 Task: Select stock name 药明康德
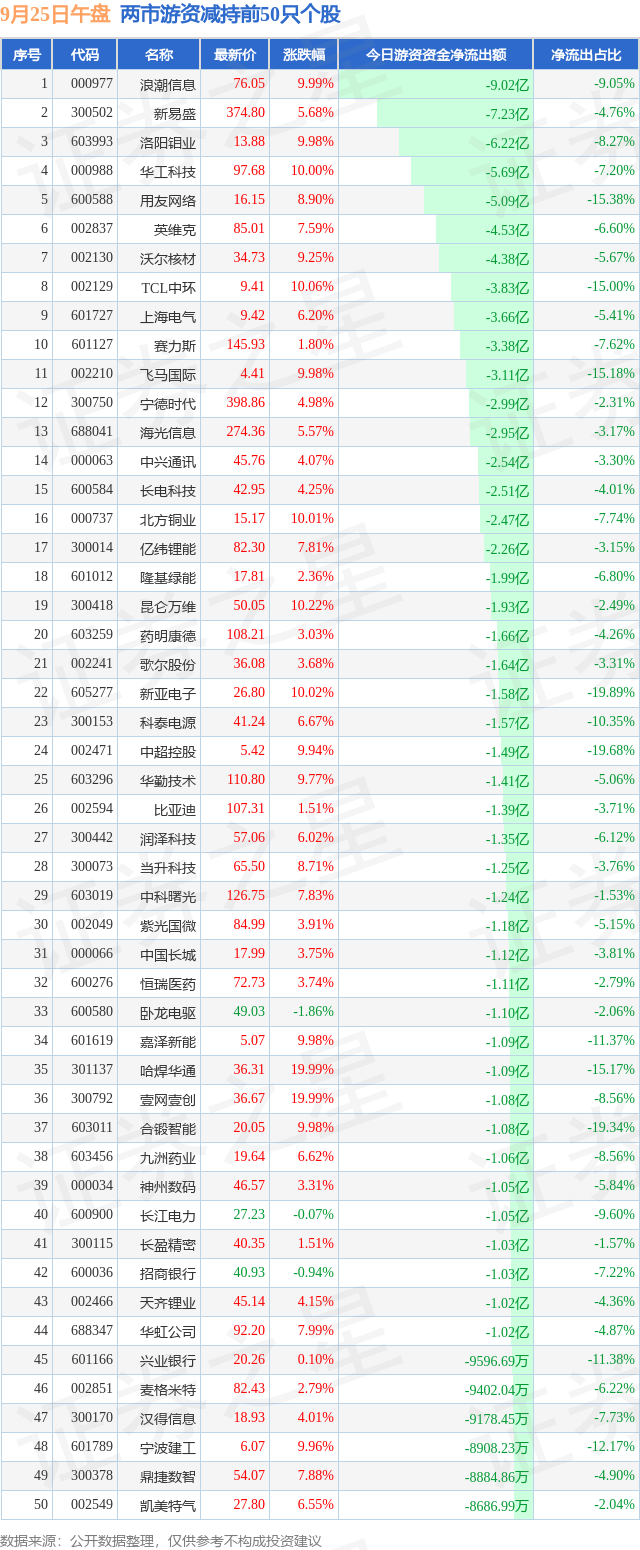[168, 636]
